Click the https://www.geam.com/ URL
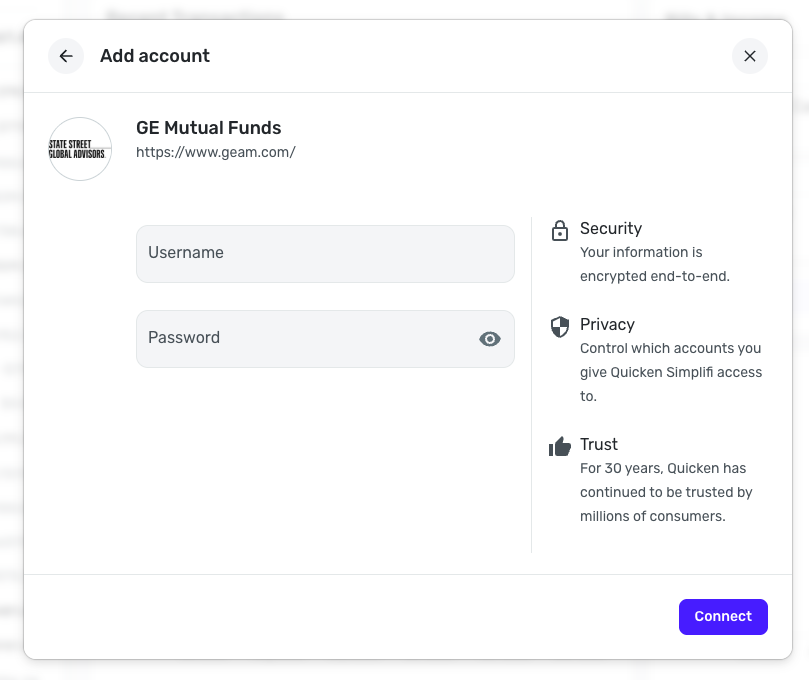The height and width of the screenshot is (680, 809). (215, 152)
